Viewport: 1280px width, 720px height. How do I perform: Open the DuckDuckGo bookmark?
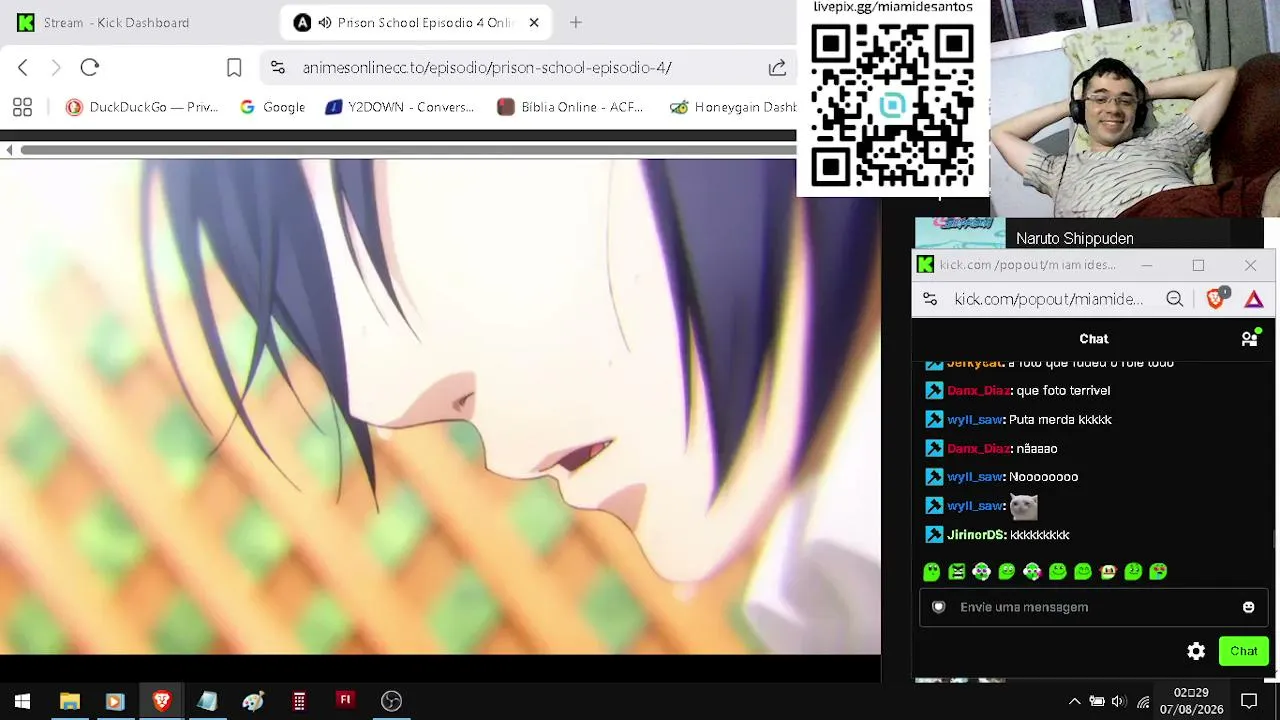click(x=142, y=107)
